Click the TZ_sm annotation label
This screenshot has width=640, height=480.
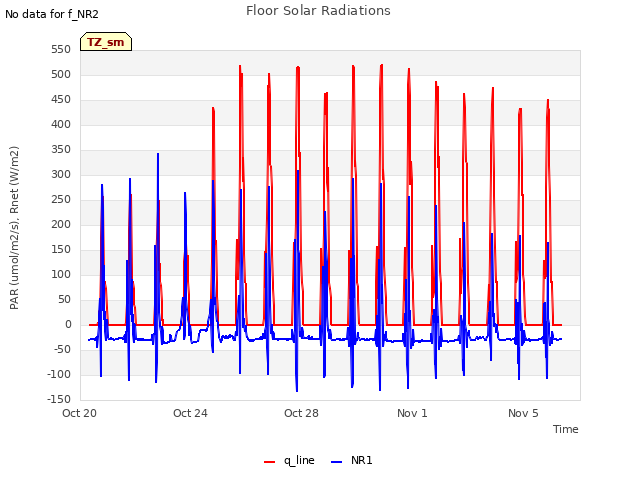click(x=106, y=42)
